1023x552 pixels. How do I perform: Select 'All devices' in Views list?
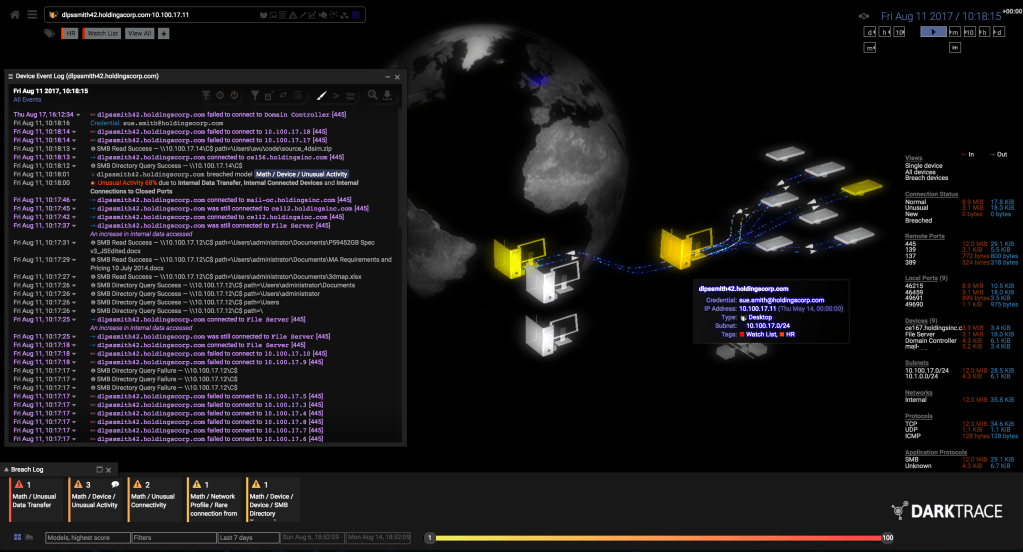click(x=923, y=171)
